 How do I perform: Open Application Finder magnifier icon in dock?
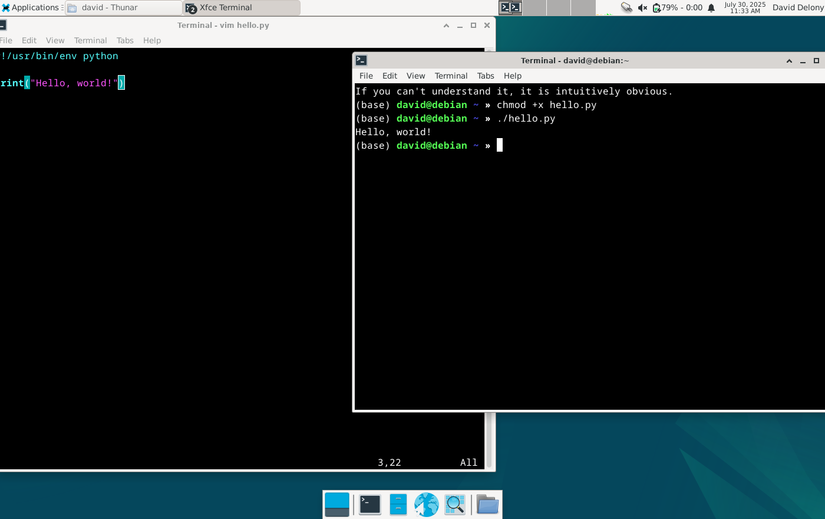click(x=455, y=504)
